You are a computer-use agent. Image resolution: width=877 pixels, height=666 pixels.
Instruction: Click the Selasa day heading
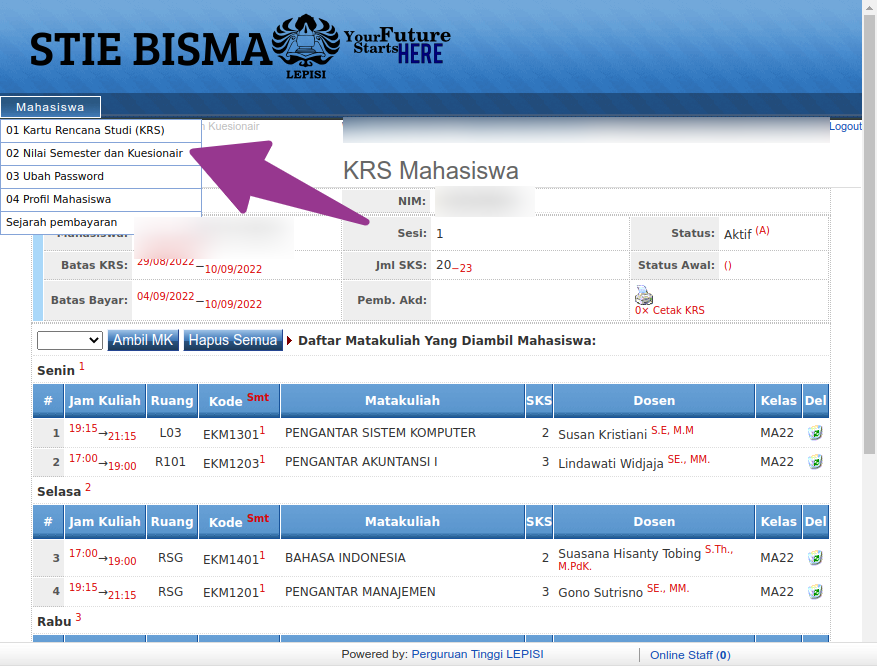pos(59,492)
